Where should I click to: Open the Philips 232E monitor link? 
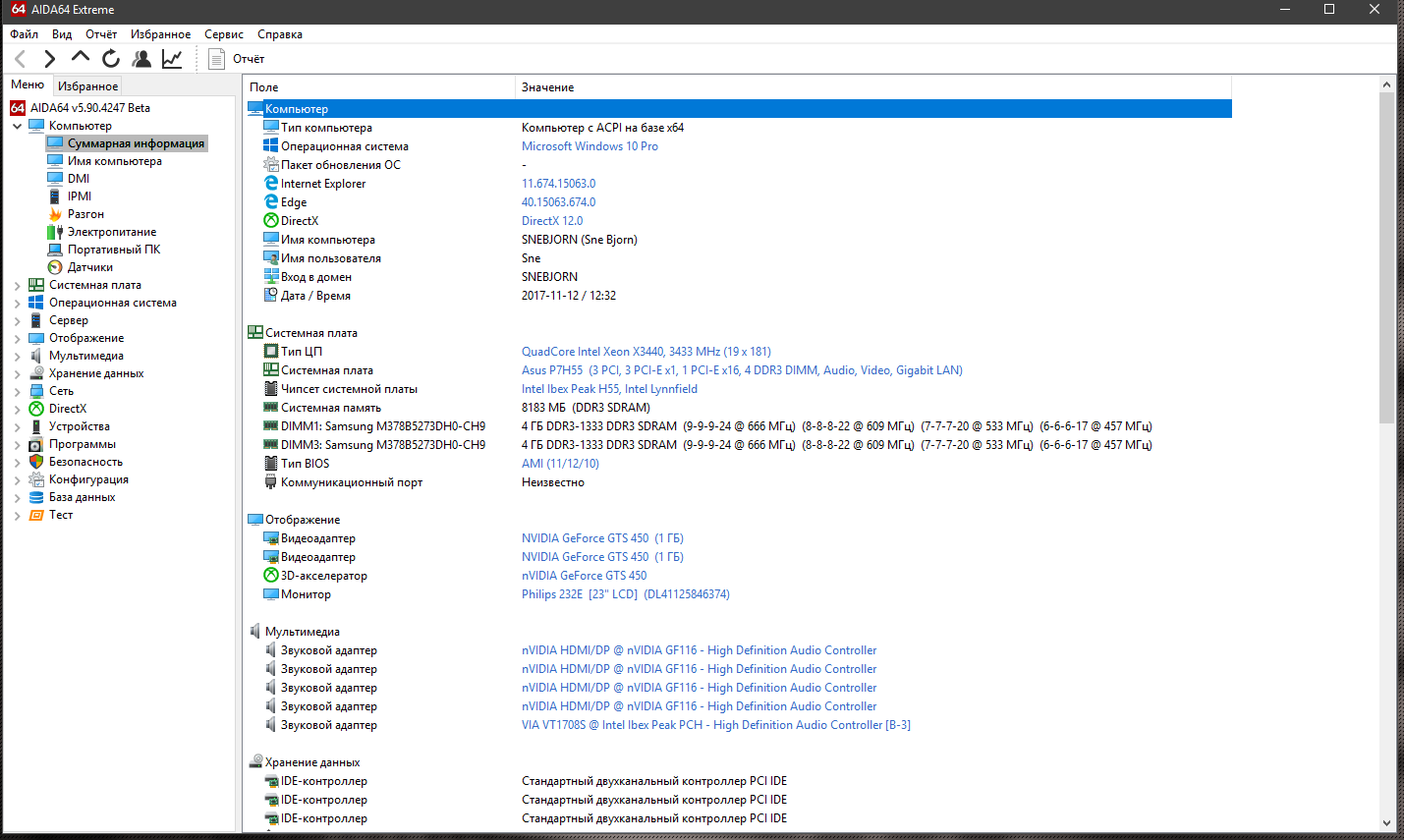pos(626,594)
